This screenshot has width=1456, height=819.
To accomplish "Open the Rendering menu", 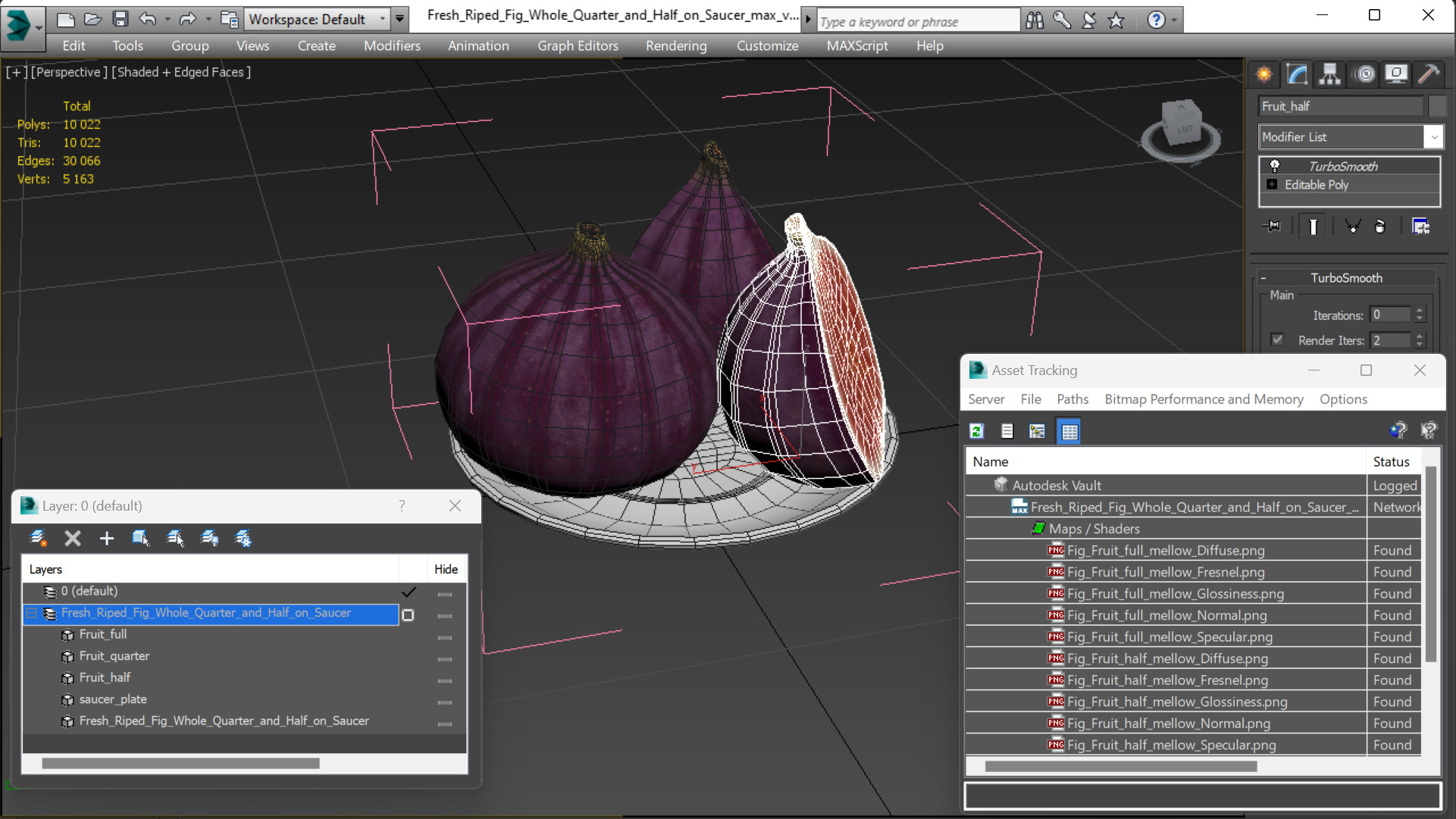I will coord(675,45).
